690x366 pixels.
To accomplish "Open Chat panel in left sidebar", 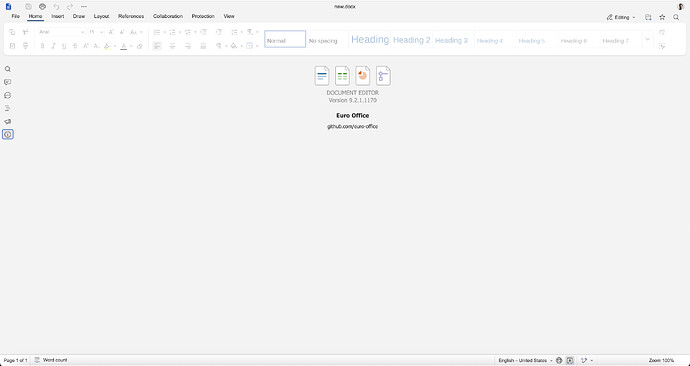I will 7,95.
